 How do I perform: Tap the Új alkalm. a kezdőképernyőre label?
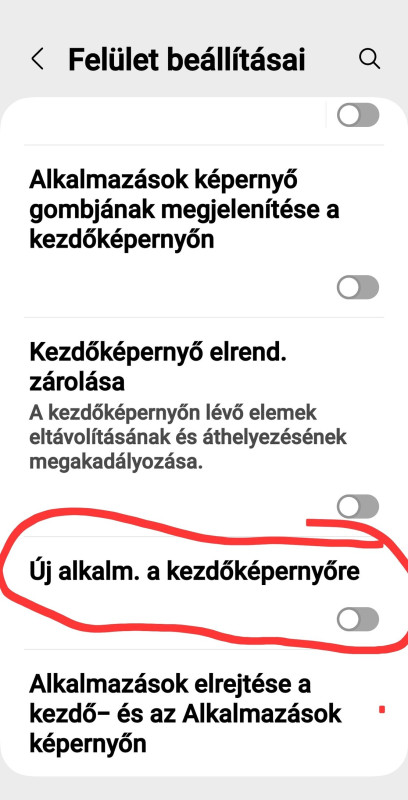point(194,572)
